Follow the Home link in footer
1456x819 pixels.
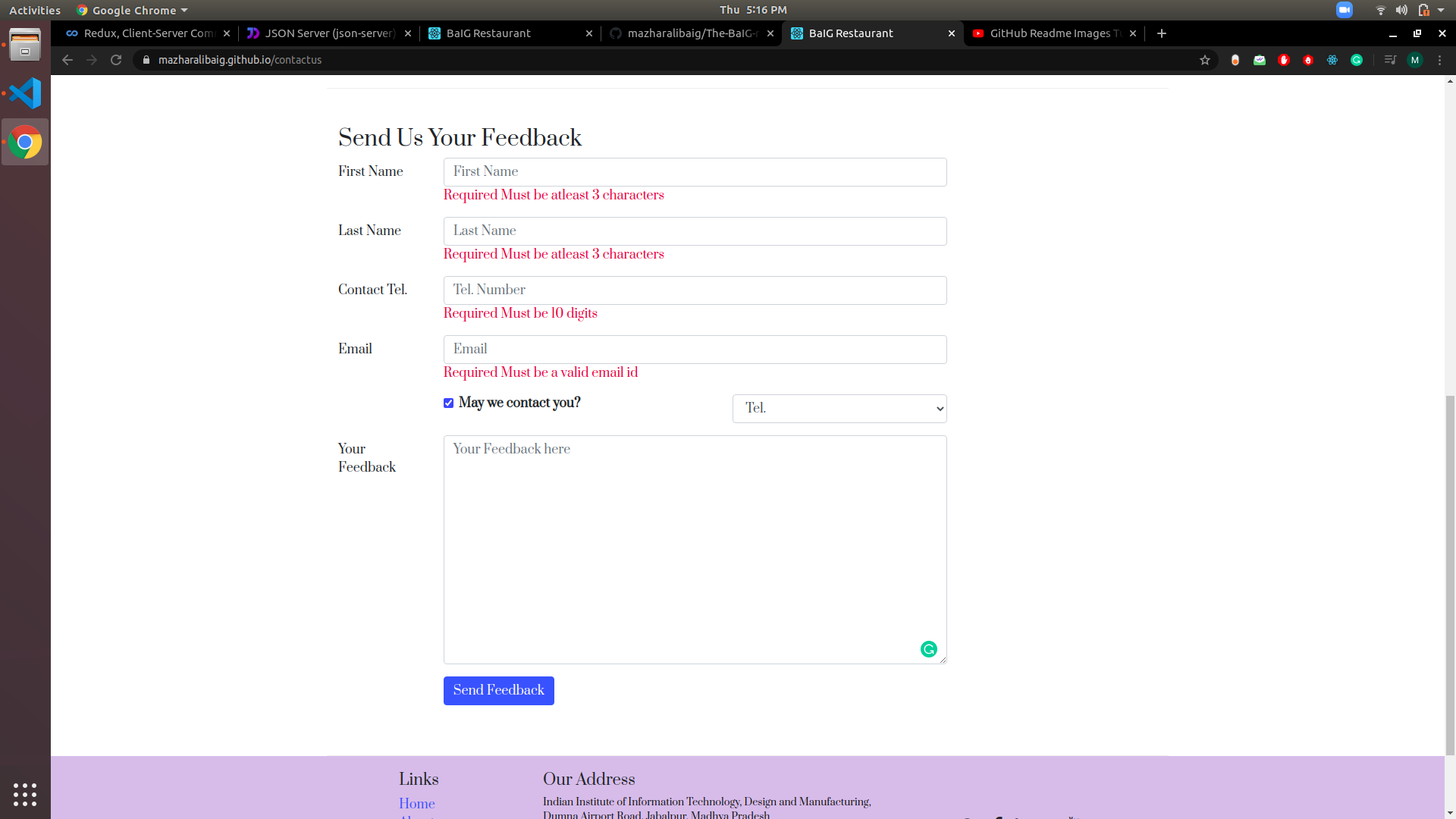416,804
